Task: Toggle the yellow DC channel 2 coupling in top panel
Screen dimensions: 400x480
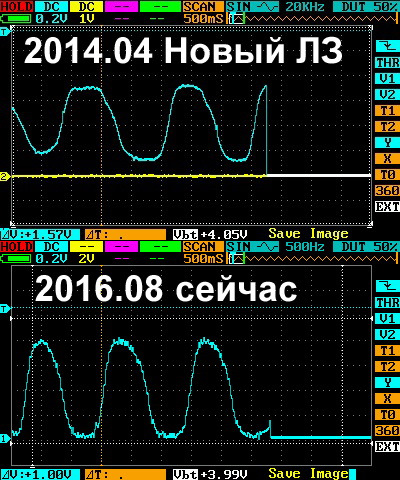Action: pyautogui.click(x=86, y=6)
